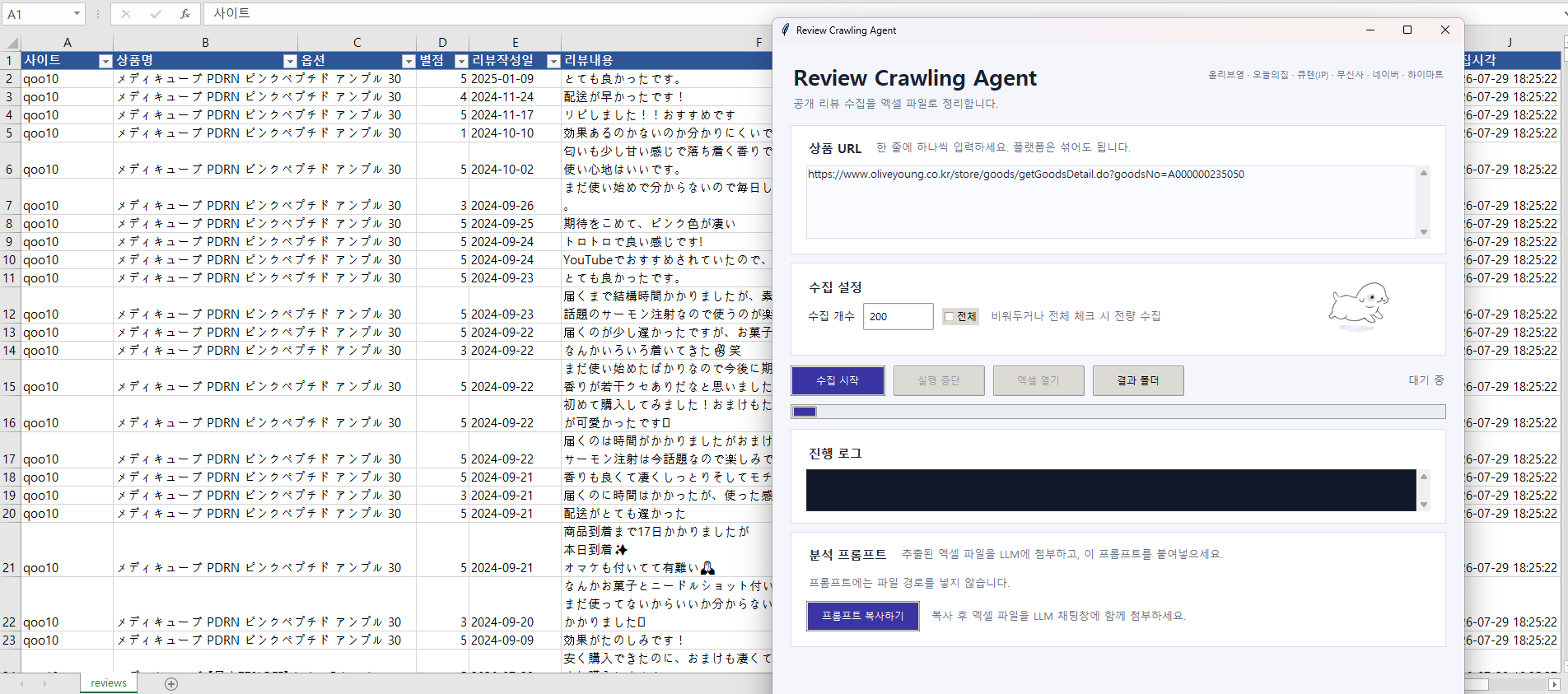The height and width of the screenshot is (694, 1568).
Task: Open the 사이트 column filter dropdown
Action: coord(105,61)
